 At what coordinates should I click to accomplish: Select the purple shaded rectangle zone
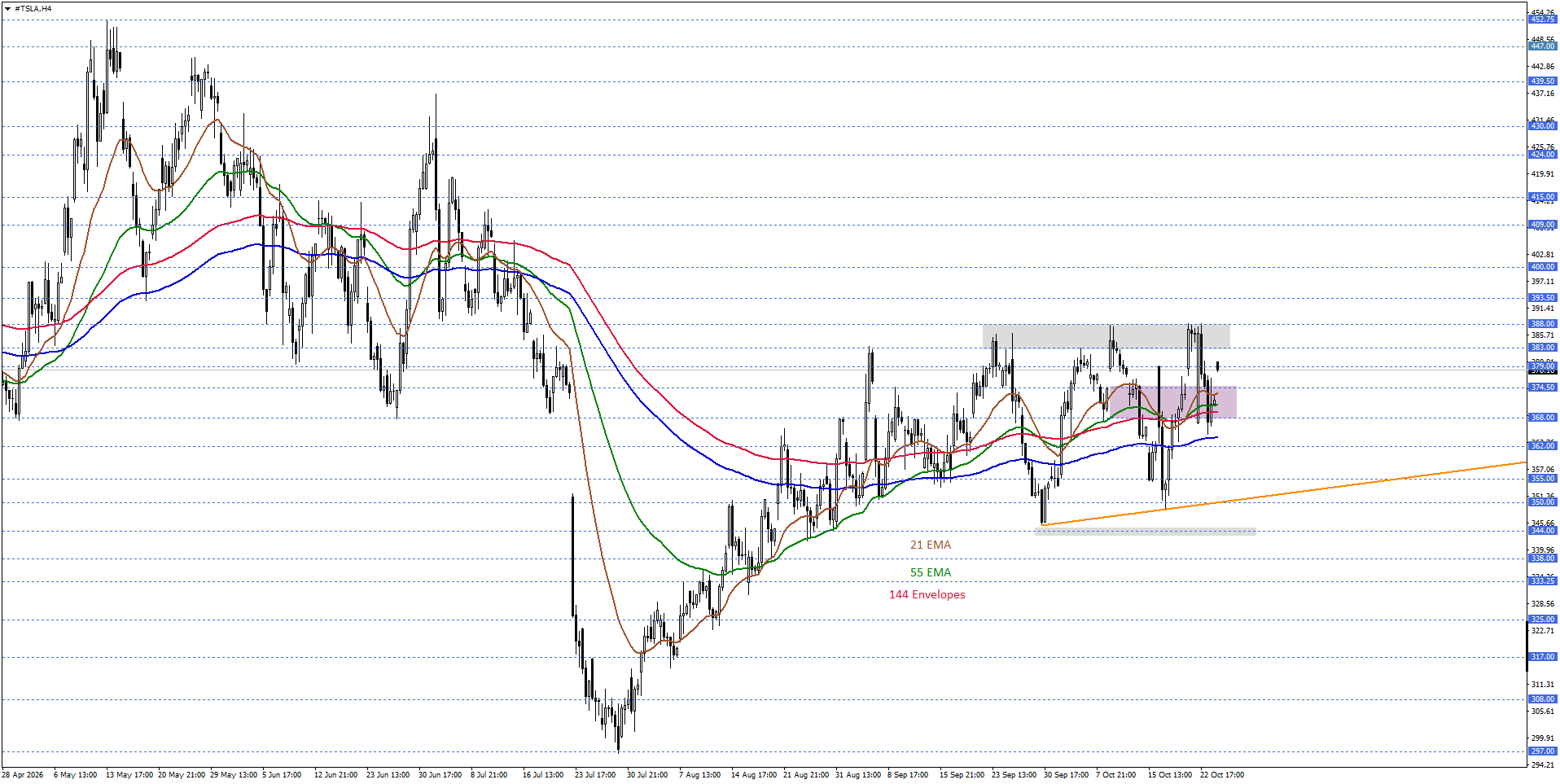(x=1172, y=402)
